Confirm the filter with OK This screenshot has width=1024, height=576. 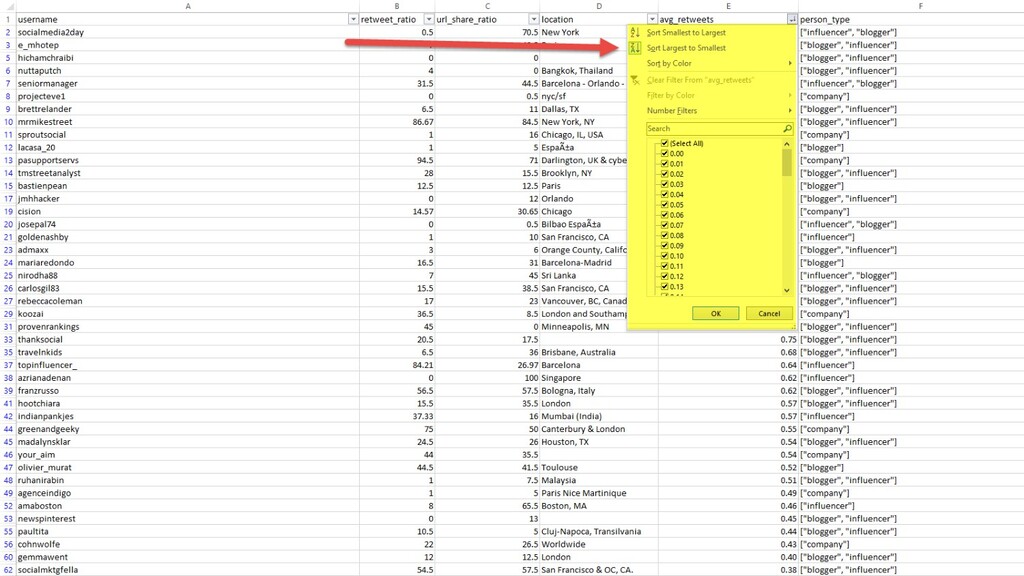716,313
